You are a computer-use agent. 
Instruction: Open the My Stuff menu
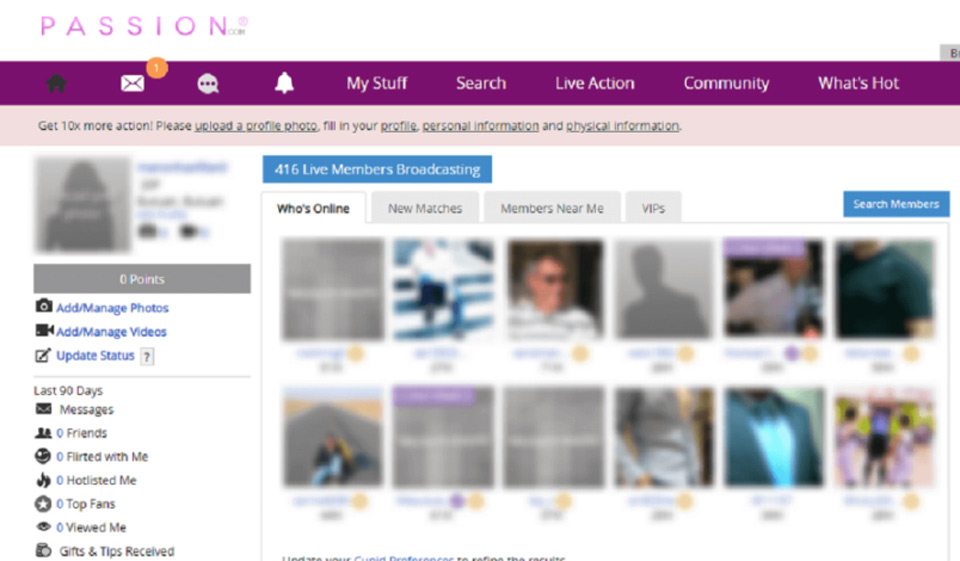pos(376,84)
